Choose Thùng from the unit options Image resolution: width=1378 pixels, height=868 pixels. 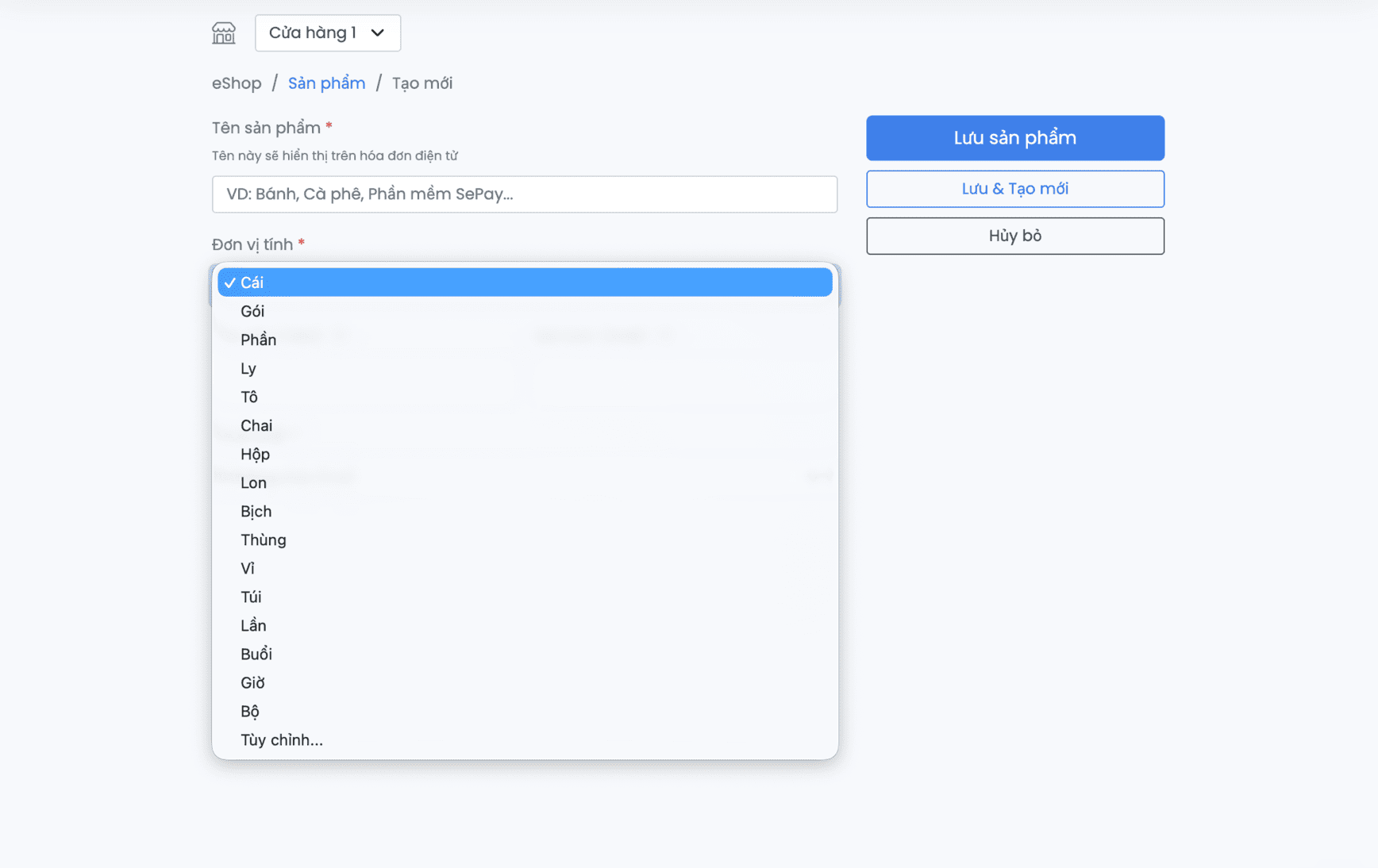click(263, 540)
